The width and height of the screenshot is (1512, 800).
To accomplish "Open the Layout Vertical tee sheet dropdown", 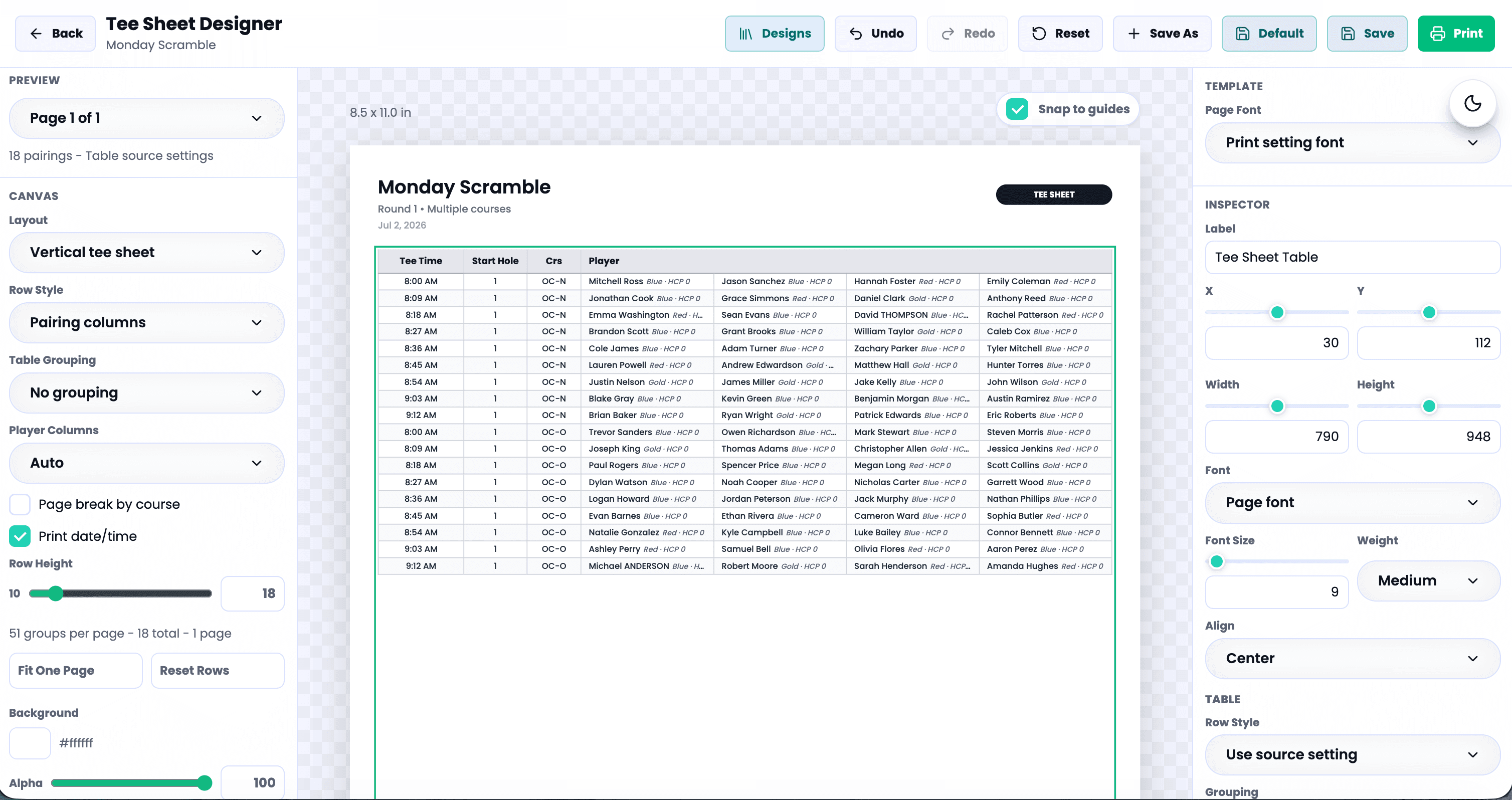I will [147, 253].
